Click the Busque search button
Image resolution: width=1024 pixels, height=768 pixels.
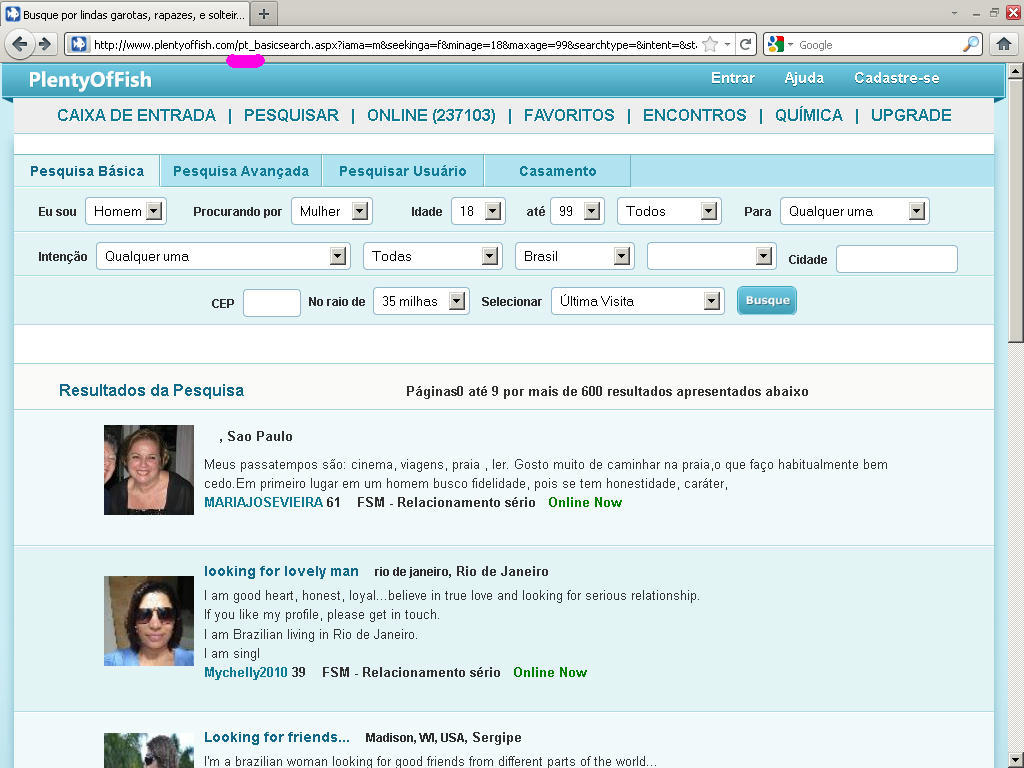[767, 300]
